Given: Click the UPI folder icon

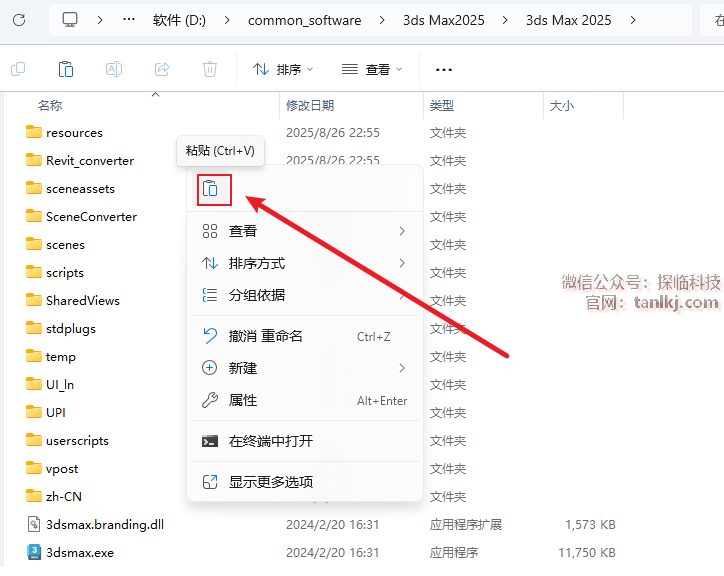Looking at the screenshot, I should (34, 412).
